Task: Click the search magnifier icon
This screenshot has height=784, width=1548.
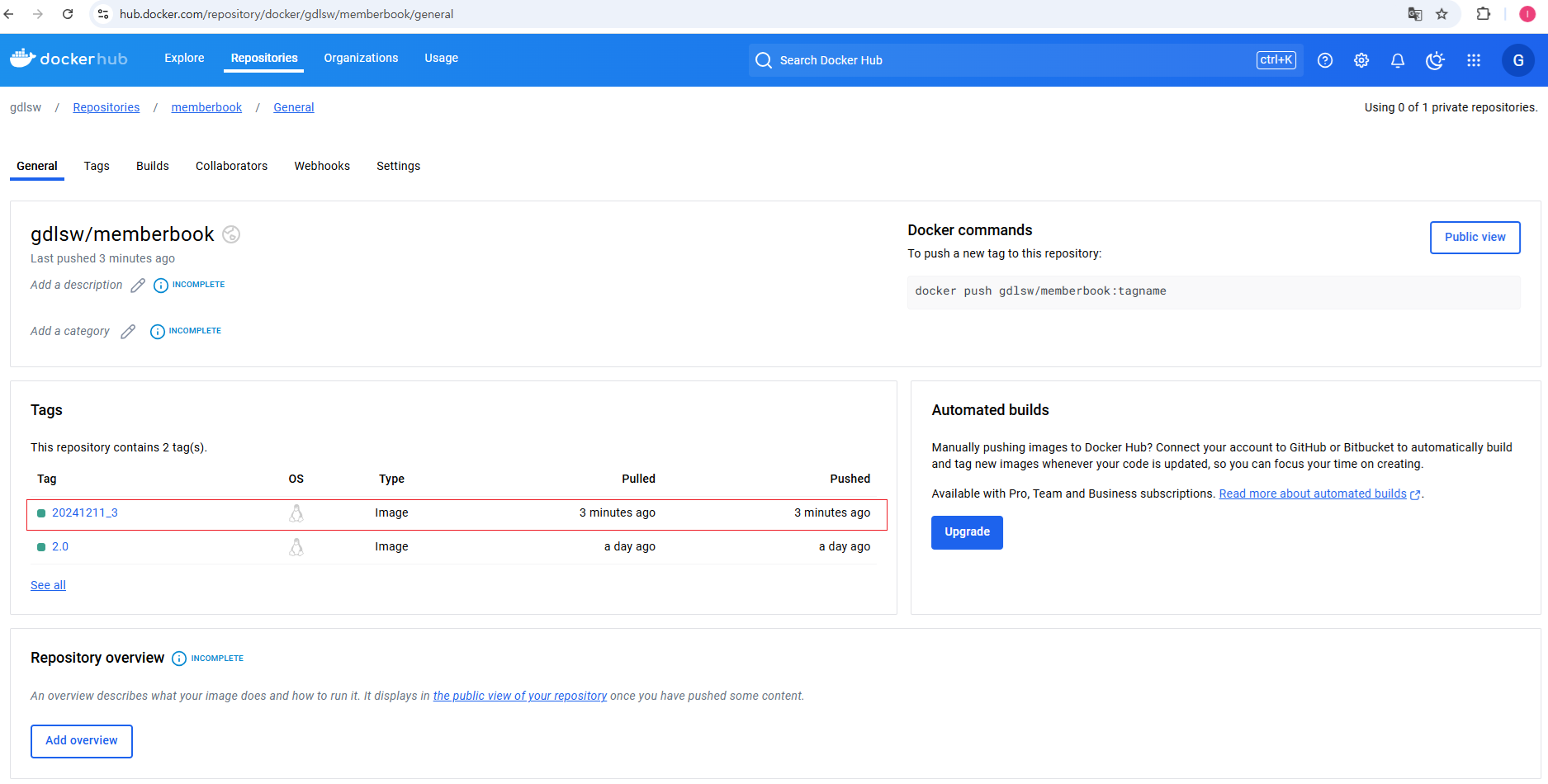Action: [764, 60]
